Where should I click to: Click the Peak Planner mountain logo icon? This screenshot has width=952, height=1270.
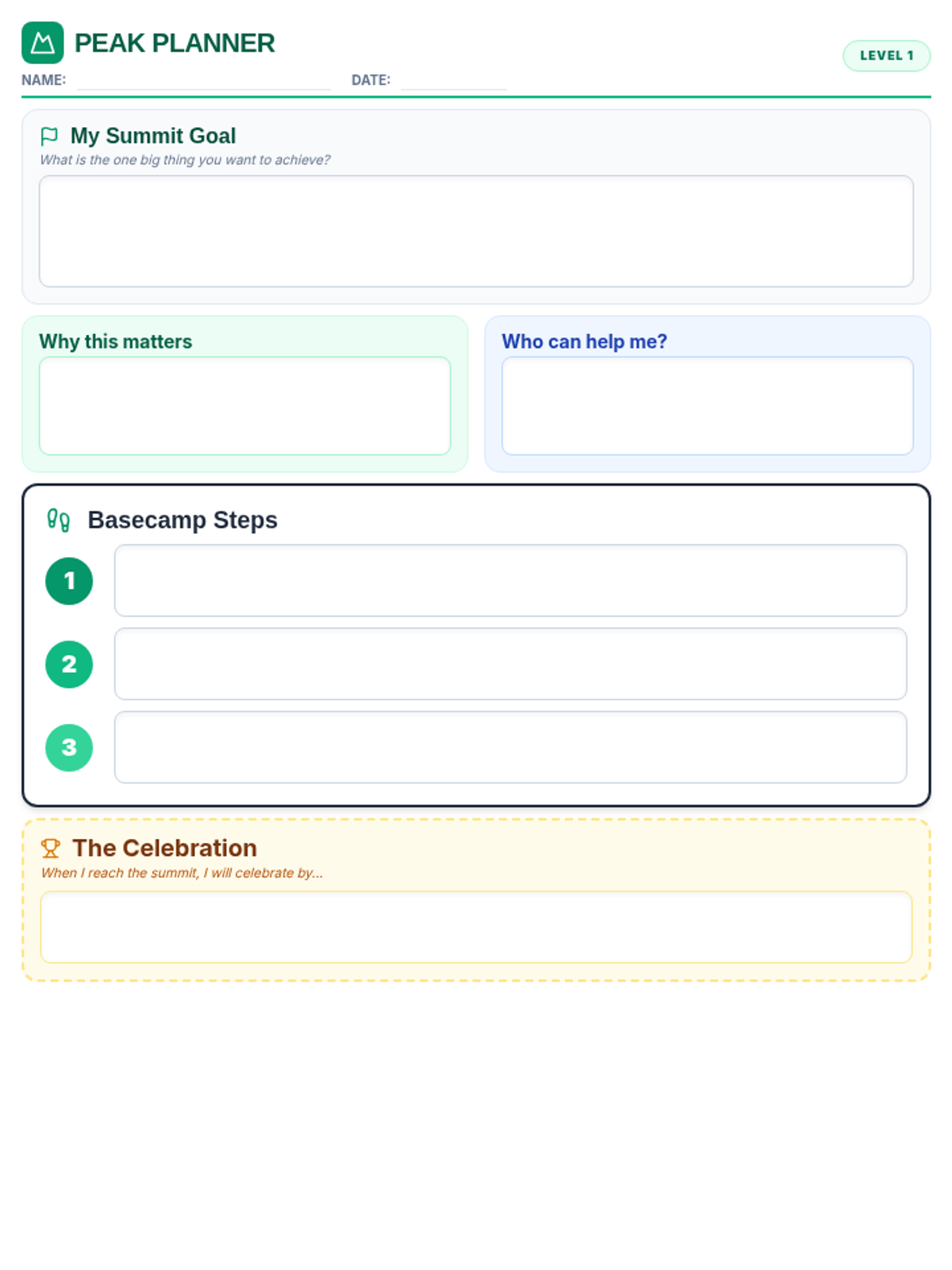pos(42,43)
